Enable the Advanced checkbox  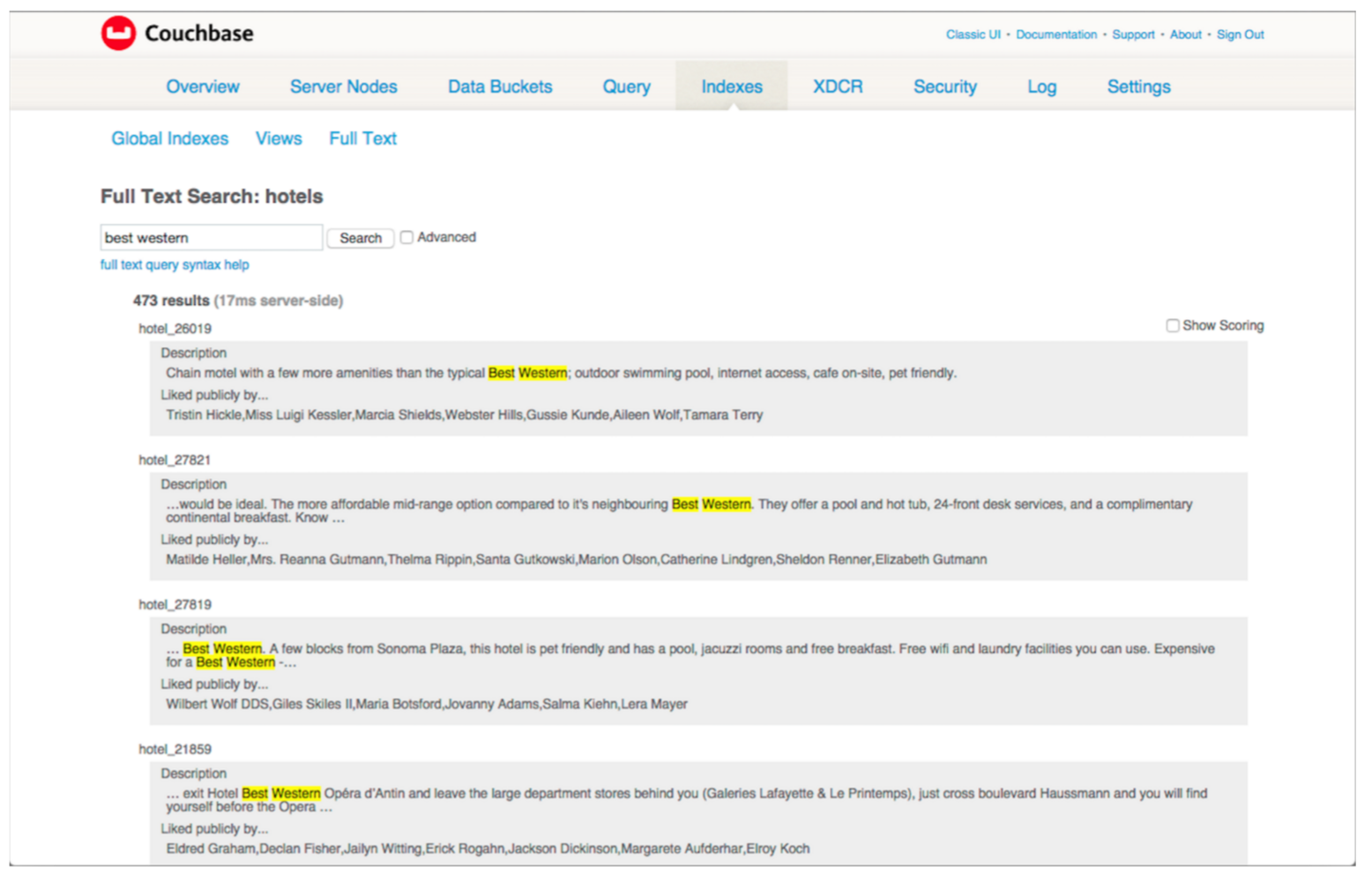click(406, 237)
